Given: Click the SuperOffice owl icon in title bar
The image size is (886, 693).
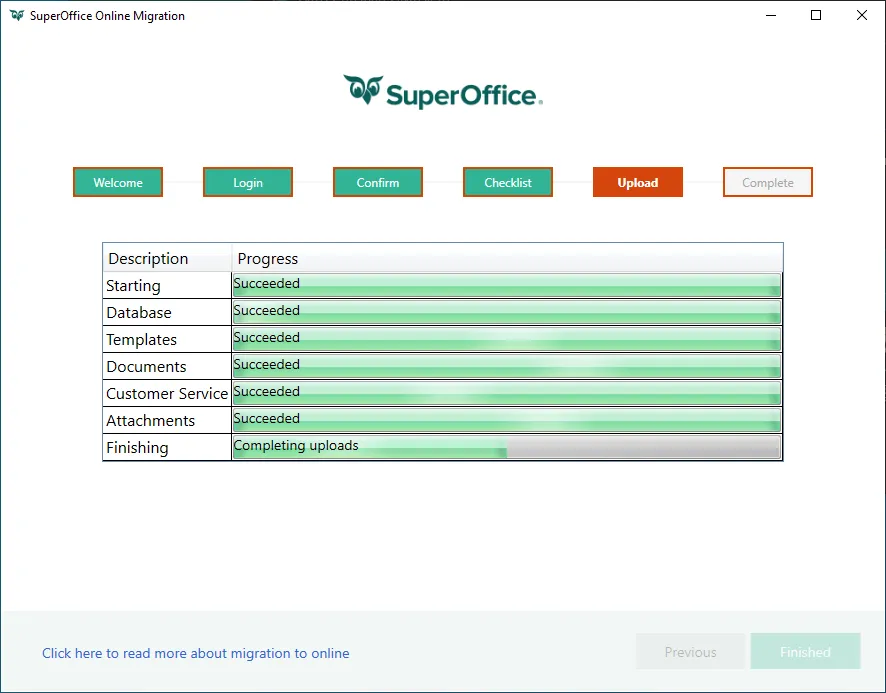Looking at the screenshot, I should pos(17,16).
